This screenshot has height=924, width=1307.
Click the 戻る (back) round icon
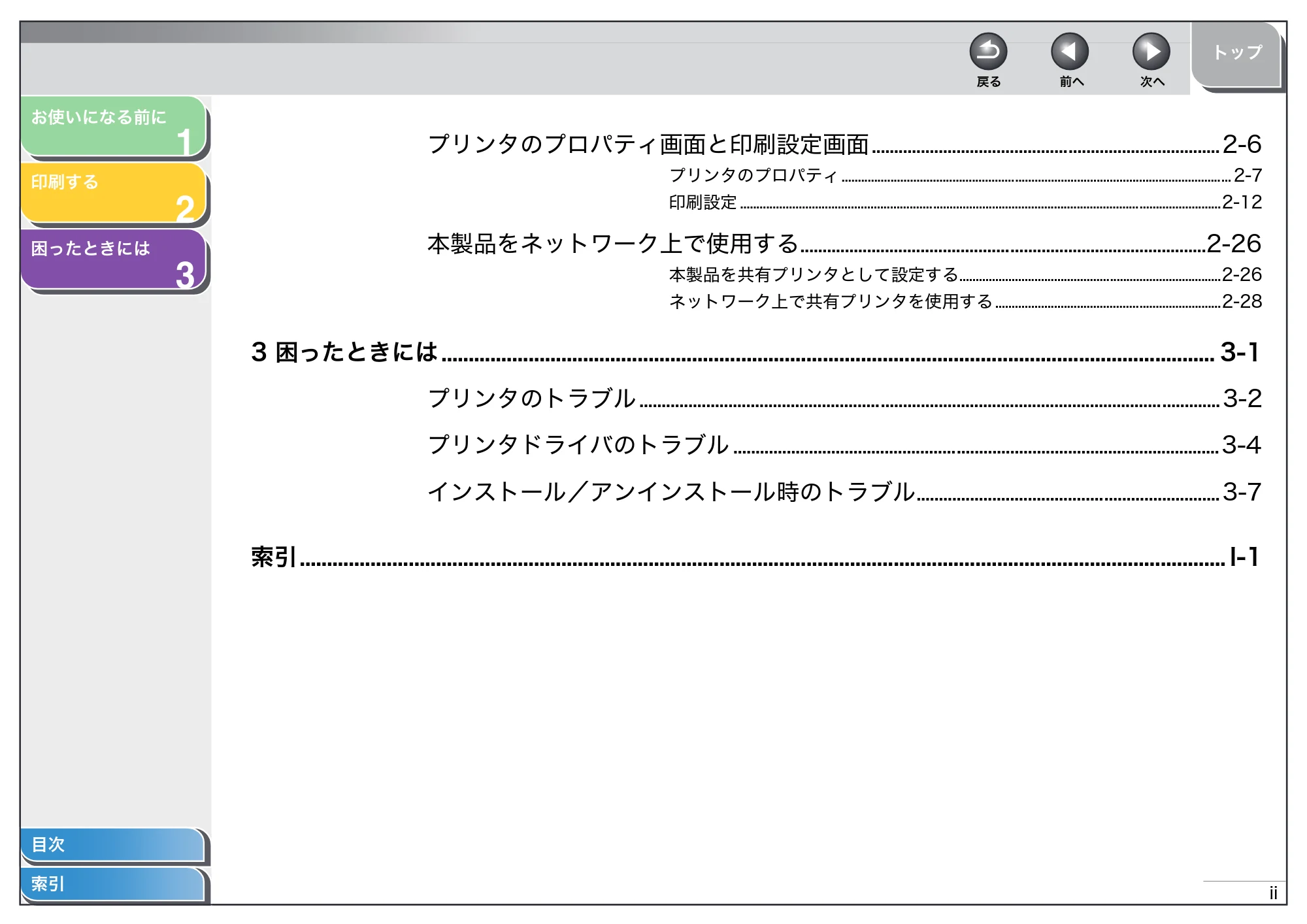pyautogui.click(x=988, y=52)
